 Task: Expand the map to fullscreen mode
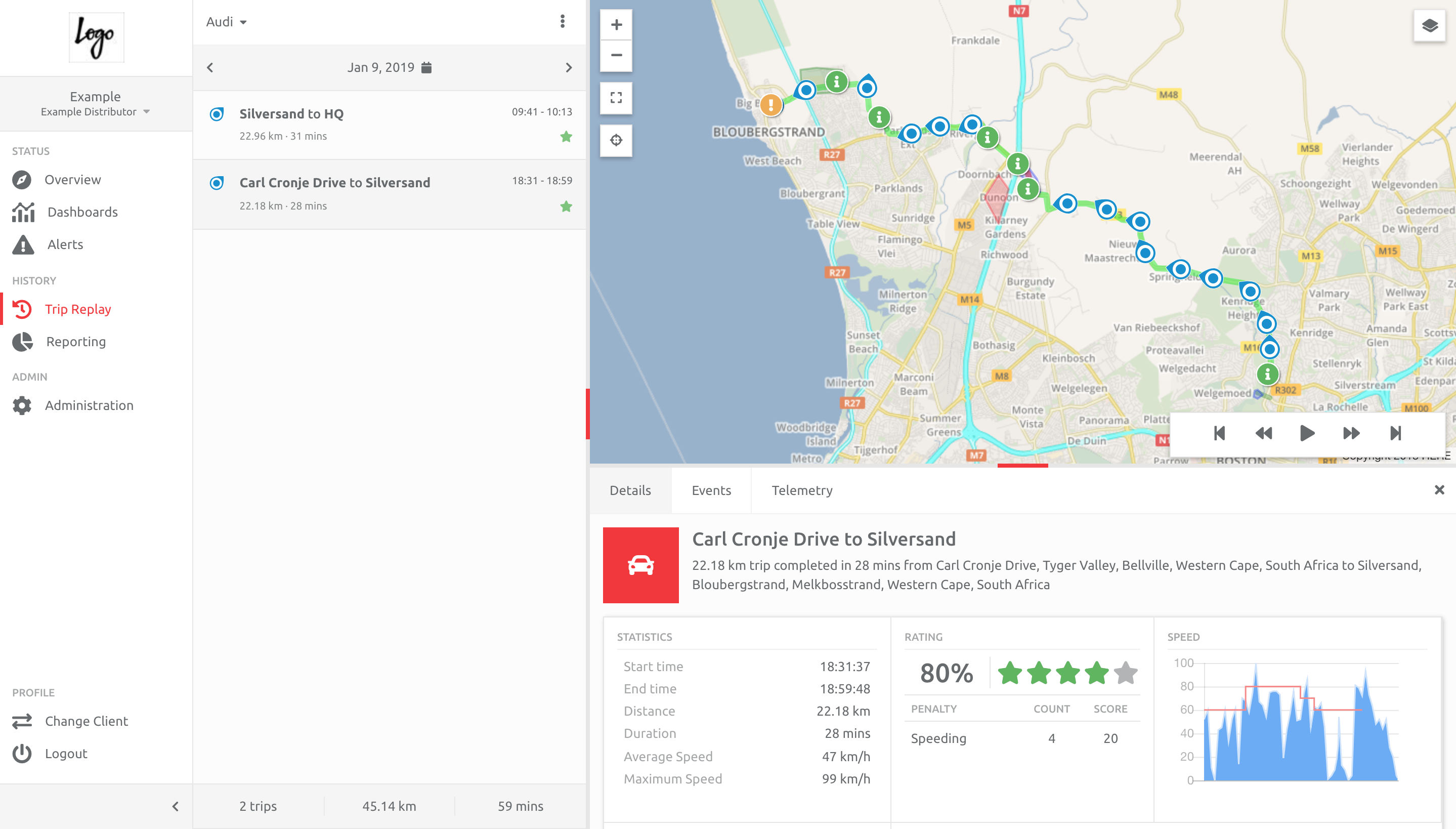(x=616, y=97)
